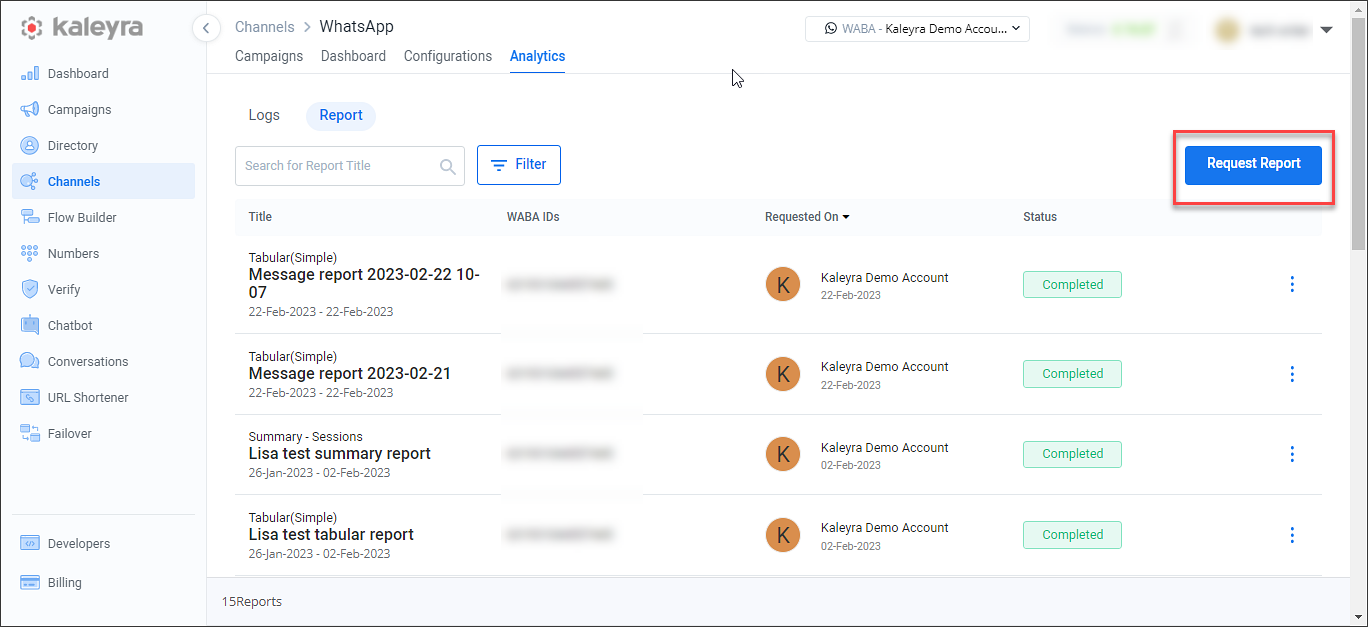Click the search magnifier icon
The image size is (1368, 627).
click(x=448, y=166)
